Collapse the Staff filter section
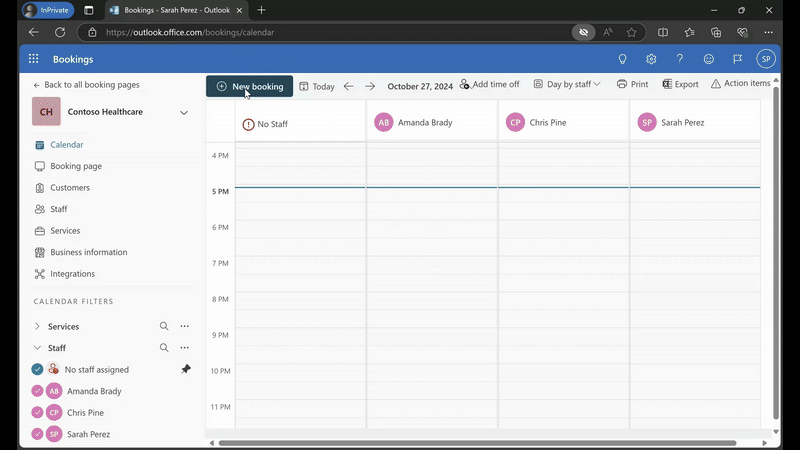The width and height of the screenshot is (800, 450). [x=37, y=347]
